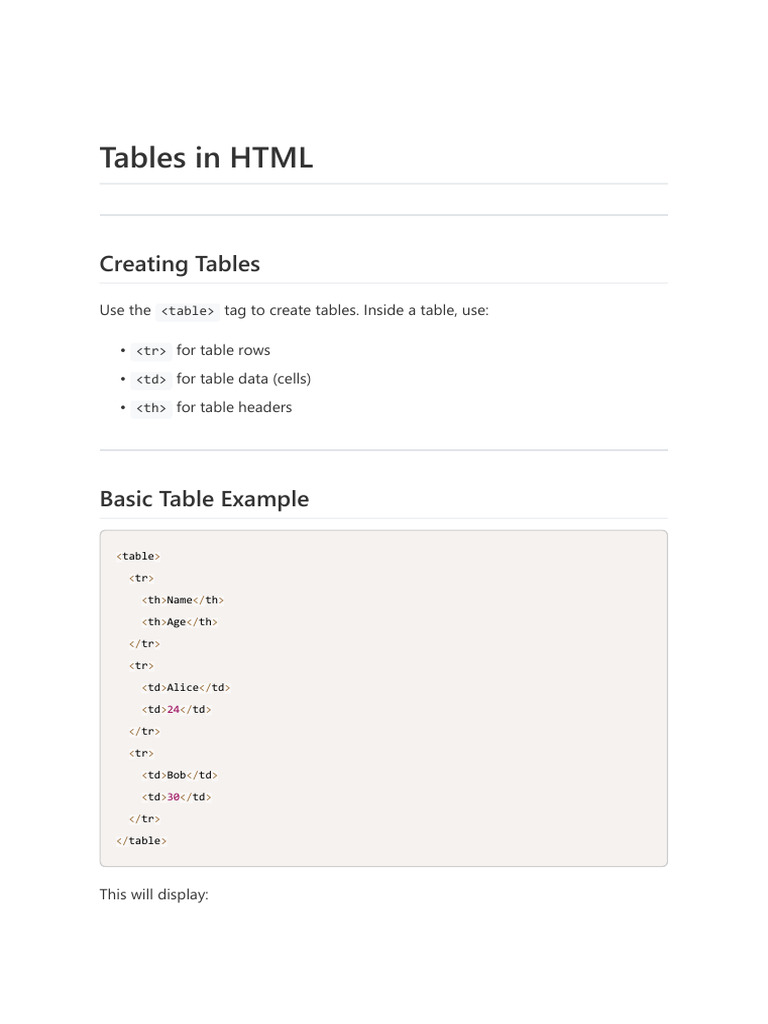The width and height of the screenshot is (768, 1024).
Task: Click the "This will display:" text
Action: 154,894
